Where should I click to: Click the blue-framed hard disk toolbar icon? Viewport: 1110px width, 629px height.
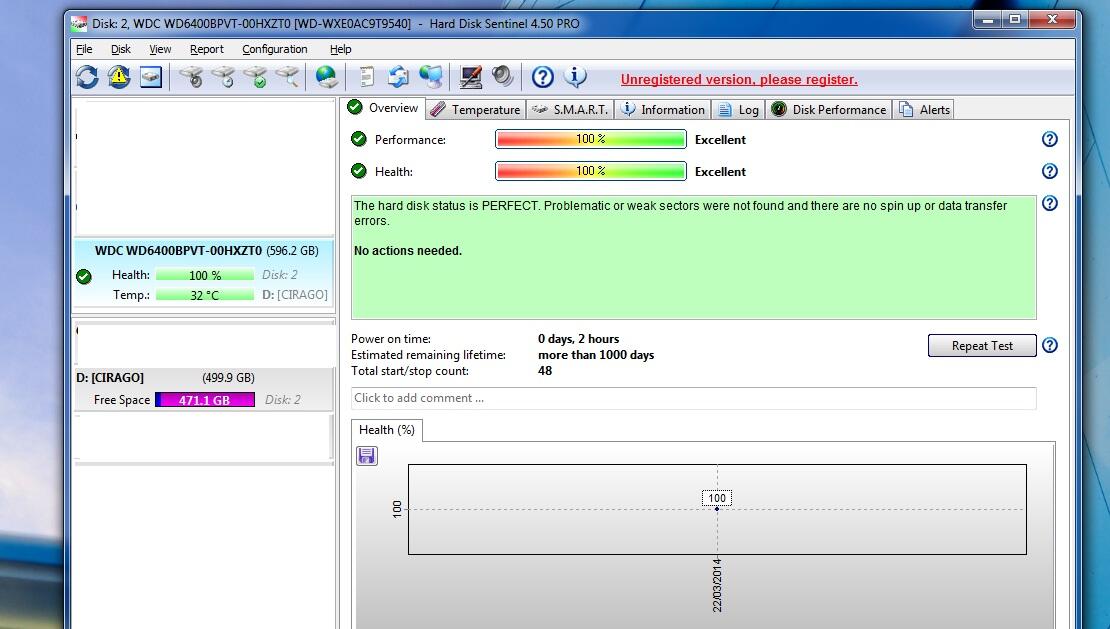(151, 76)
